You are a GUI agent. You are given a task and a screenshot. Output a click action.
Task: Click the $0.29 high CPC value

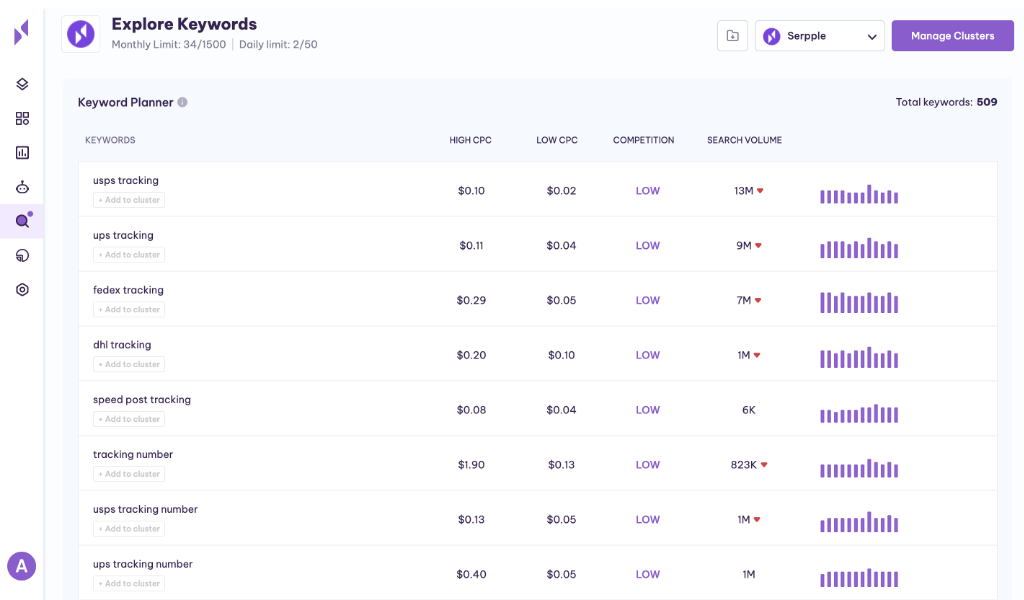pos(471,300)
